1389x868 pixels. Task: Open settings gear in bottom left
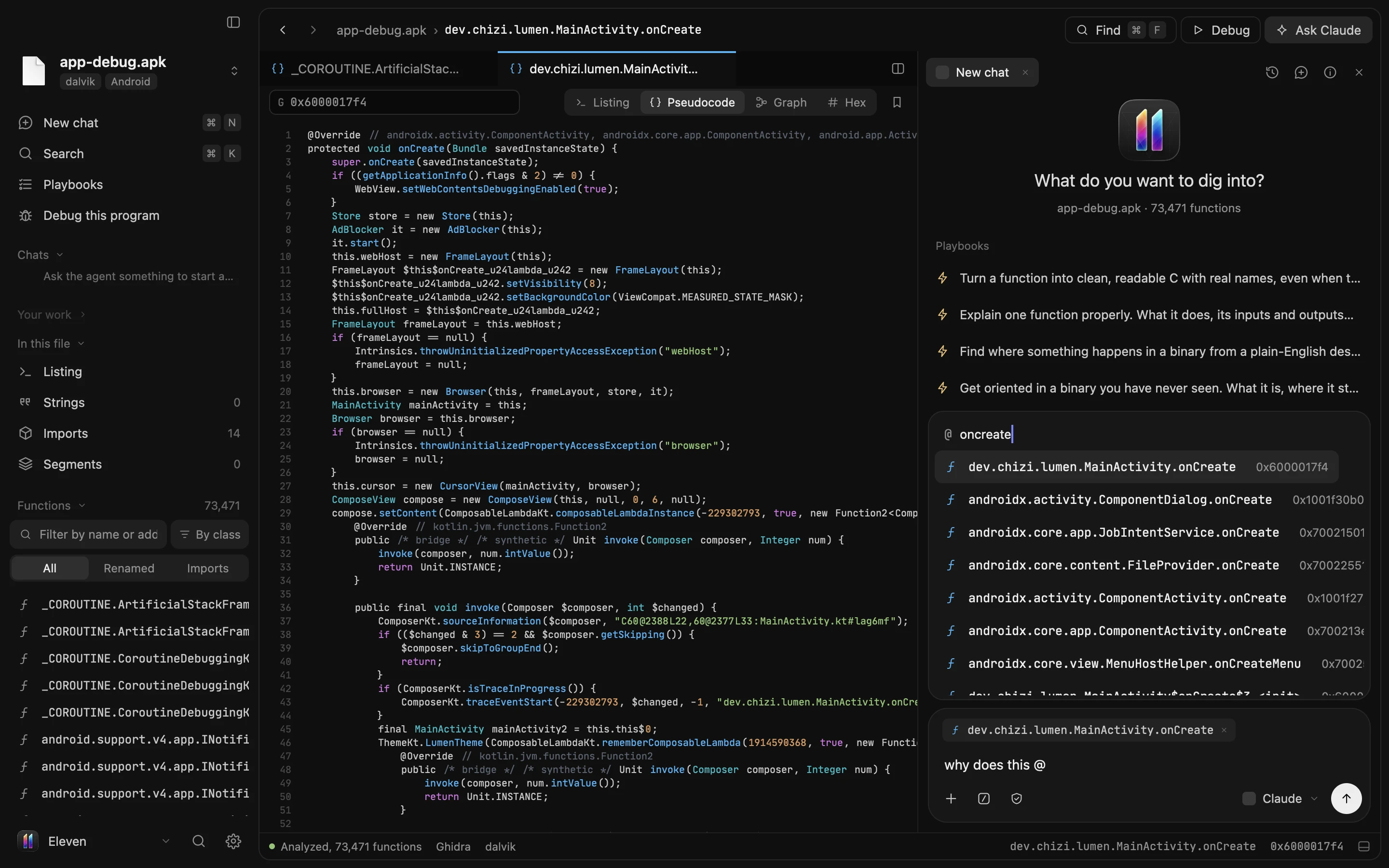[233, 841]
